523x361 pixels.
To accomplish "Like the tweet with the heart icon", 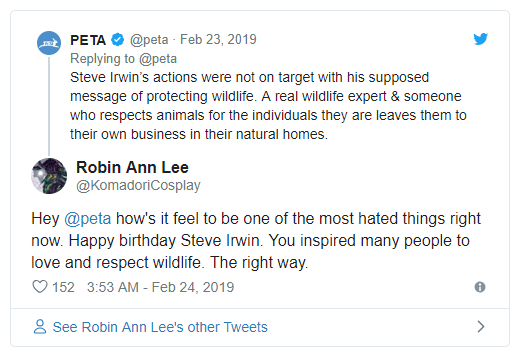I will pos(40,287).
